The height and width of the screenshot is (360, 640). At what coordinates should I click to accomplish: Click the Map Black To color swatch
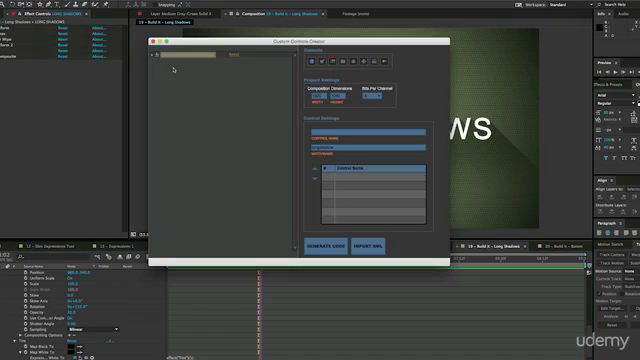click(71, 347)
